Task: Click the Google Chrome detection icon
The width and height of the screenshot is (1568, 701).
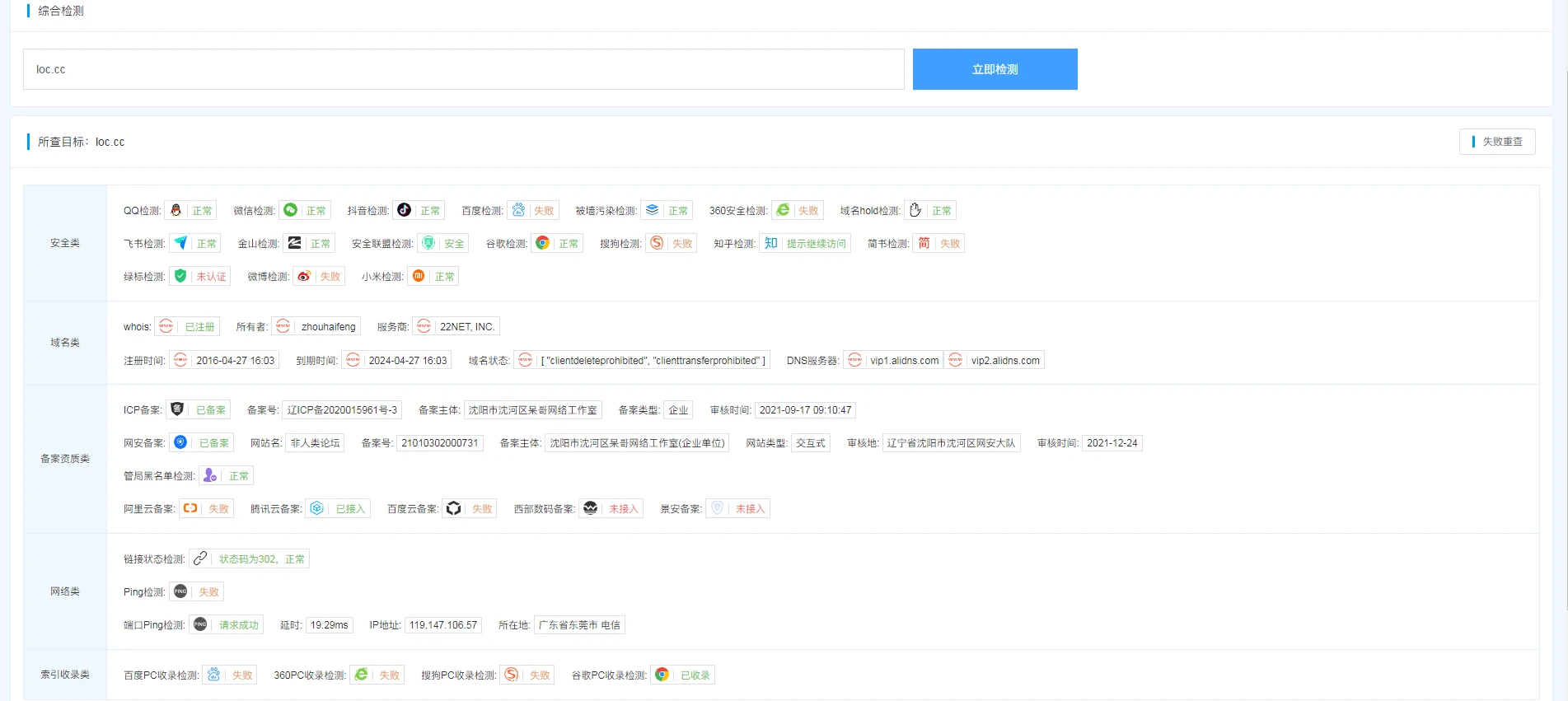Action: point(542,243)
